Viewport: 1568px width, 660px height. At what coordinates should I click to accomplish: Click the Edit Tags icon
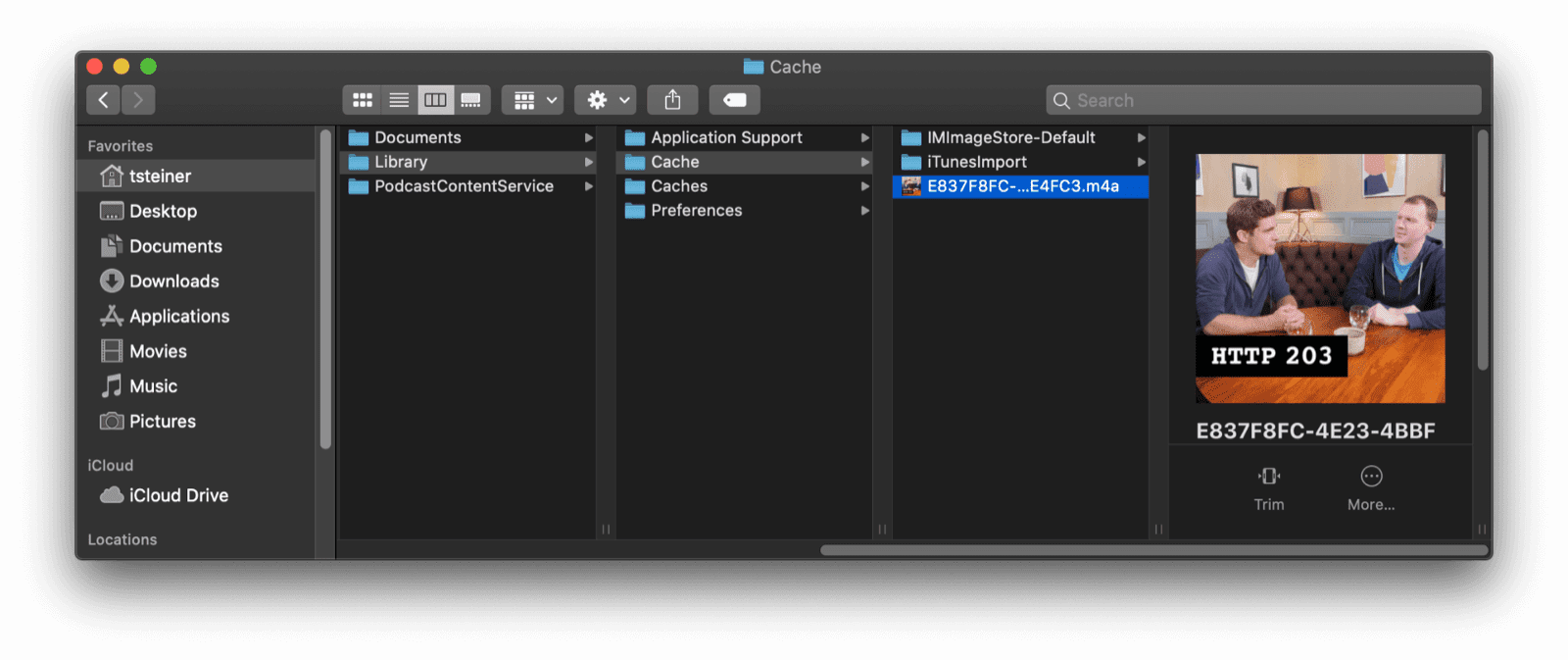point(734,100)
